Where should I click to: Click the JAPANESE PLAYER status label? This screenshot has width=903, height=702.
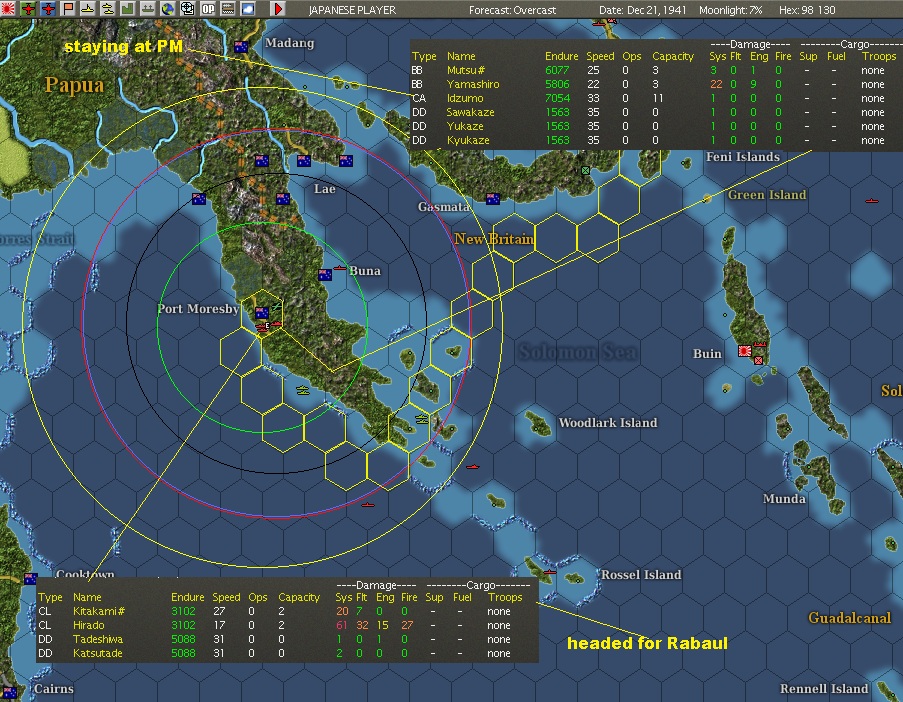pyautogui.click(x=352, y=10)
